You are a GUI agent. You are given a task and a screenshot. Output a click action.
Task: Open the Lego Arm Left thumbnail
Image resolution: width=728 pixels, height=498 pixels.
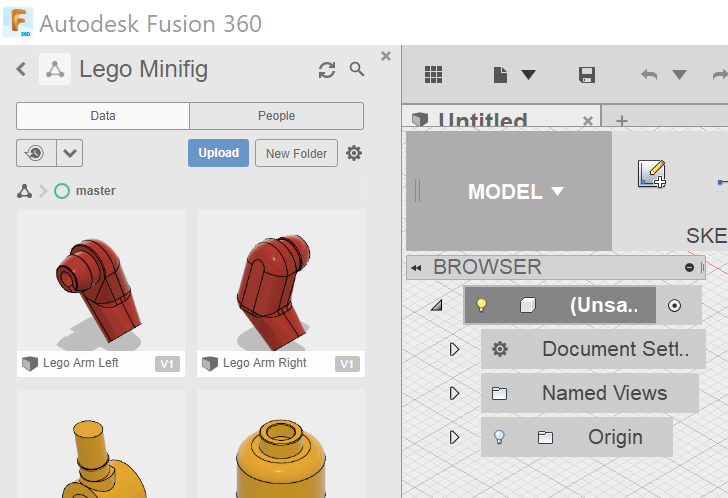pos(100,280)
